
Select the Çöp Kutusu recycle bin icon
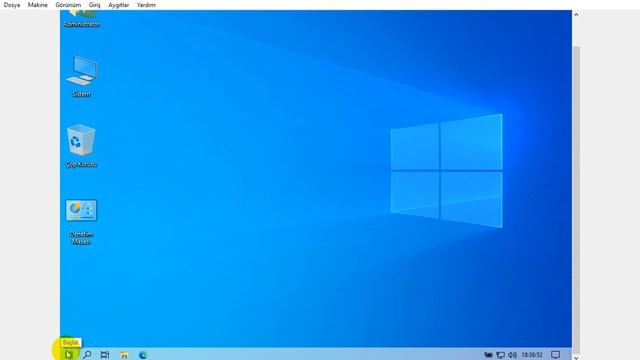click(81, 146)
